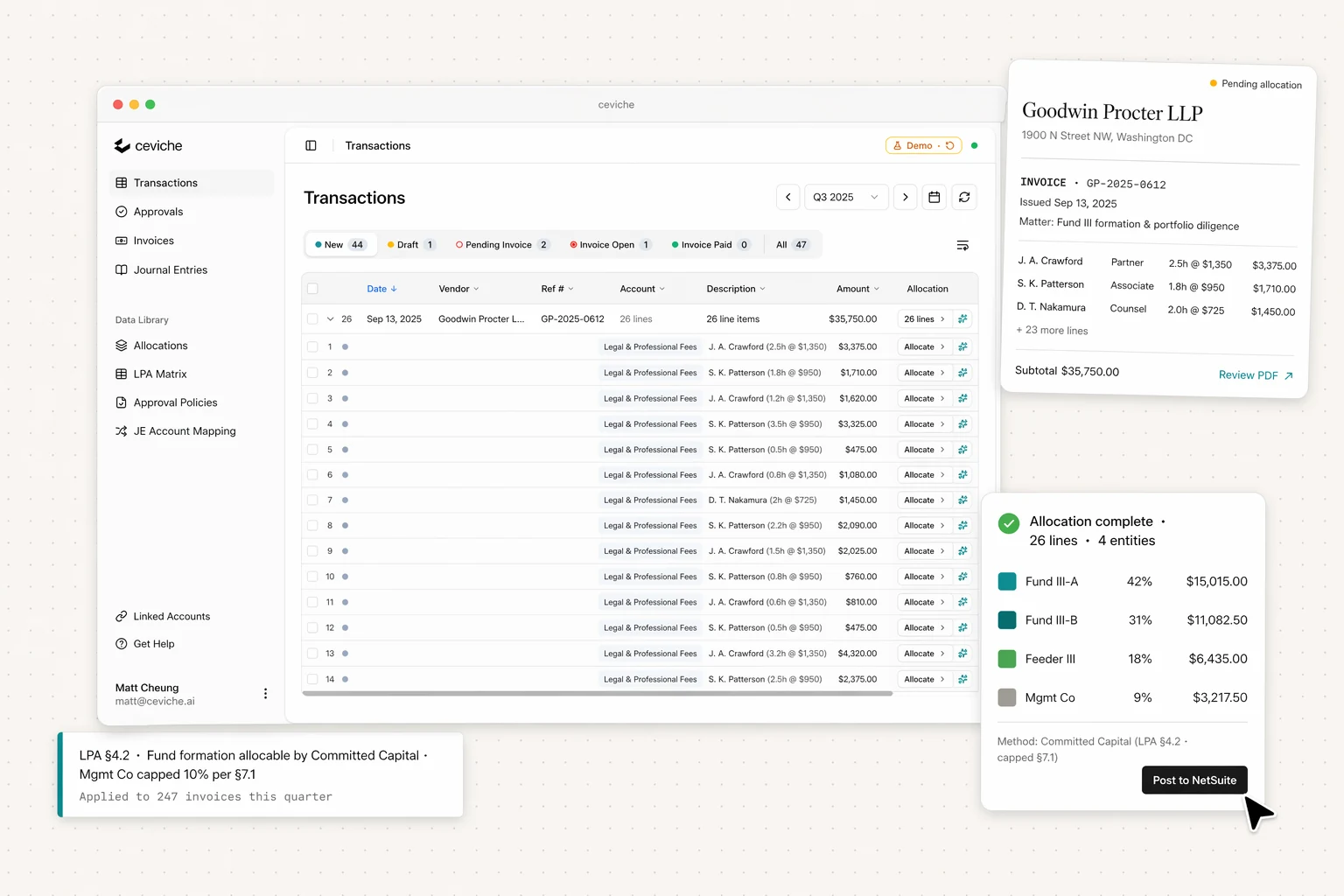Expand the 23 more lines on the invoice card

click(1052, 330)
